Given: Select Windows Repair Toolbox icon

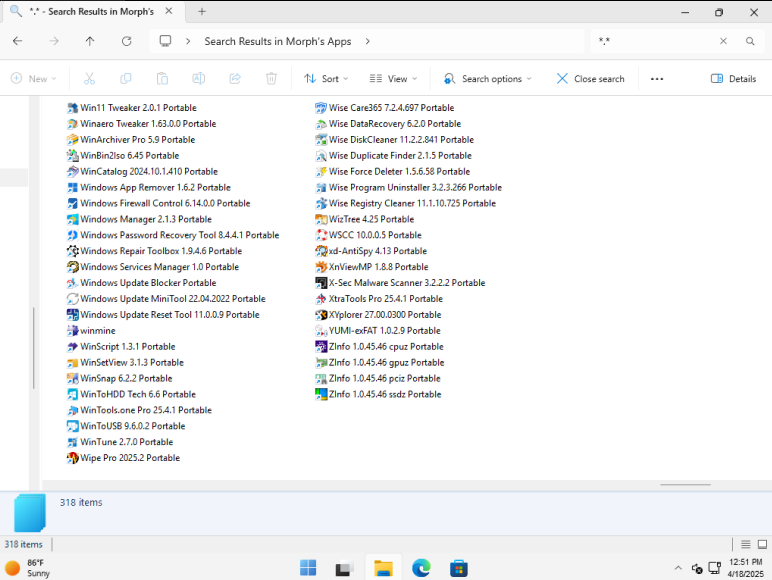Looking at the screenshot, I should (x=72, y=251).
